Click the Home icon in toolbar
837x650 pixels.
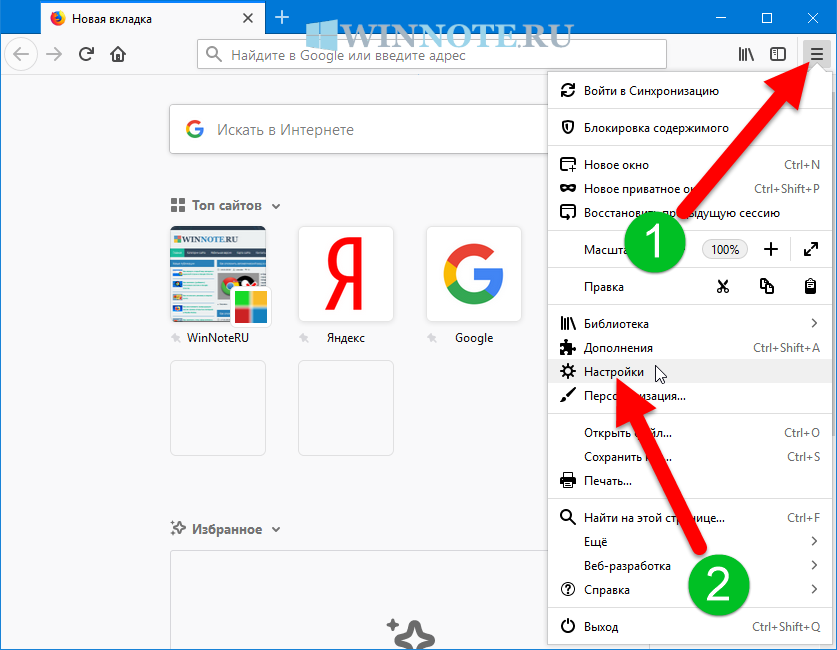118,54
